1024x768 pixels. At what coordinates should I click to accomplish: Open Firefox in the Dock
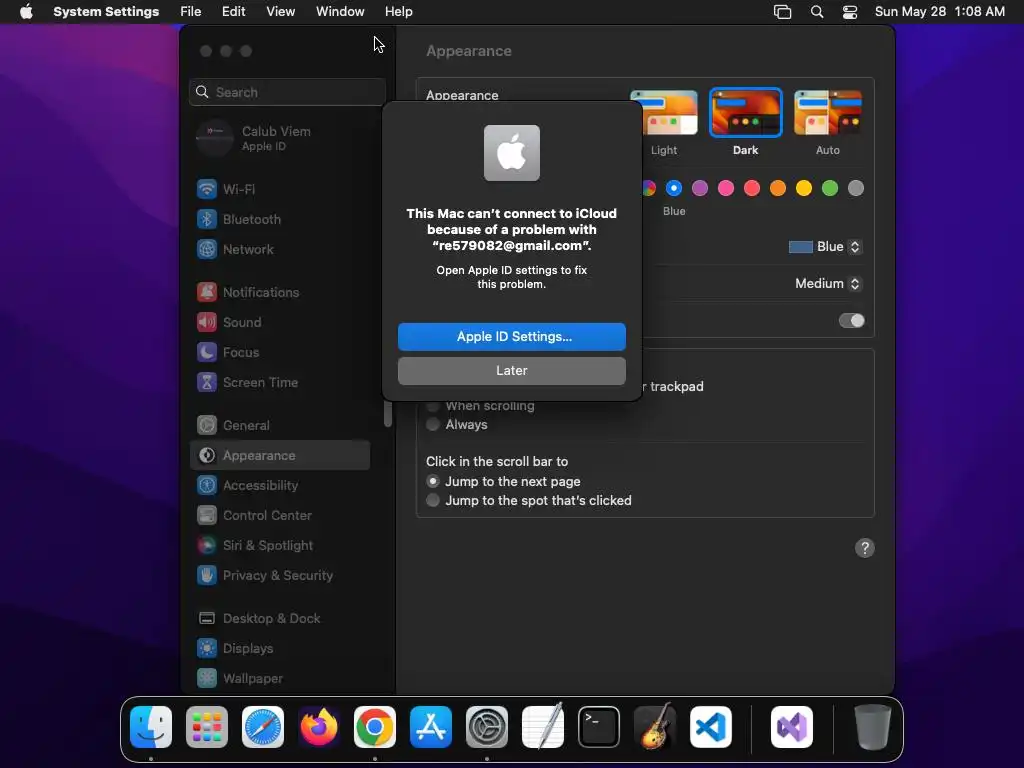319,727
